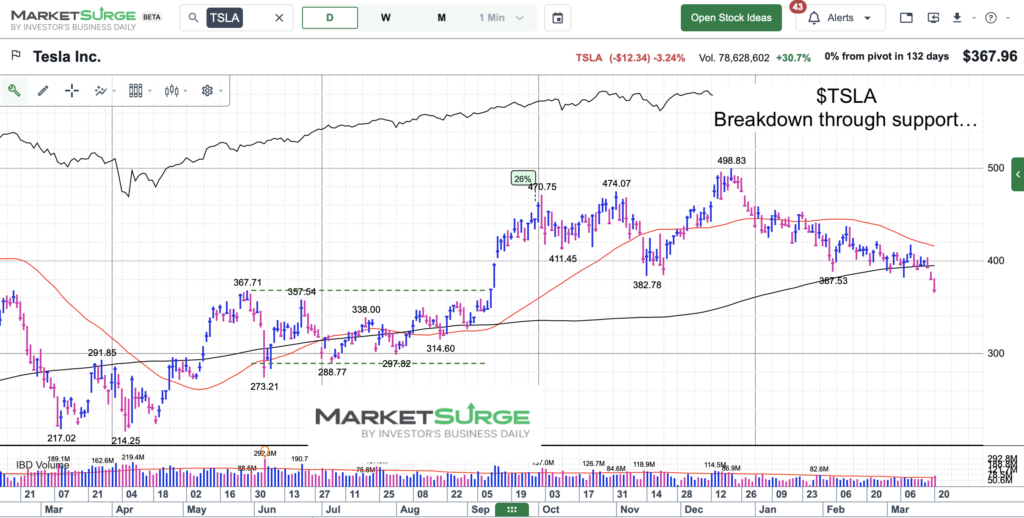This screenshot has width=1024, height=518.
Task: Click the download arrow icon
Action: [x=957, y=18]
